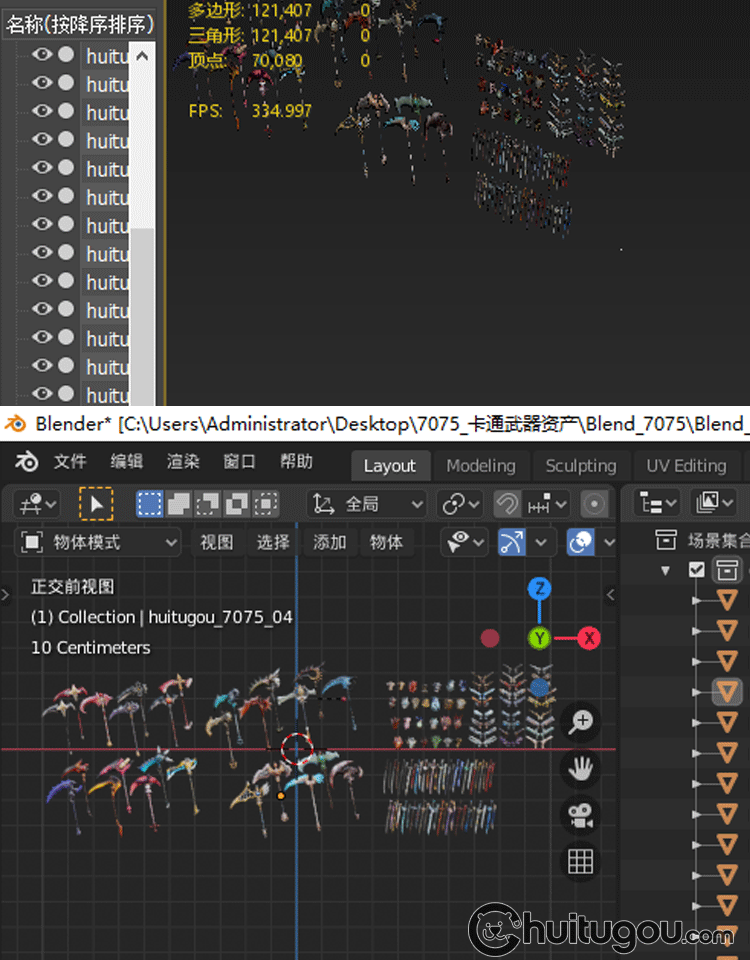The height and width of the screenshot is (960, 750).
Task: Click the hand pan view icon
Action: click(x=581, y=768)
